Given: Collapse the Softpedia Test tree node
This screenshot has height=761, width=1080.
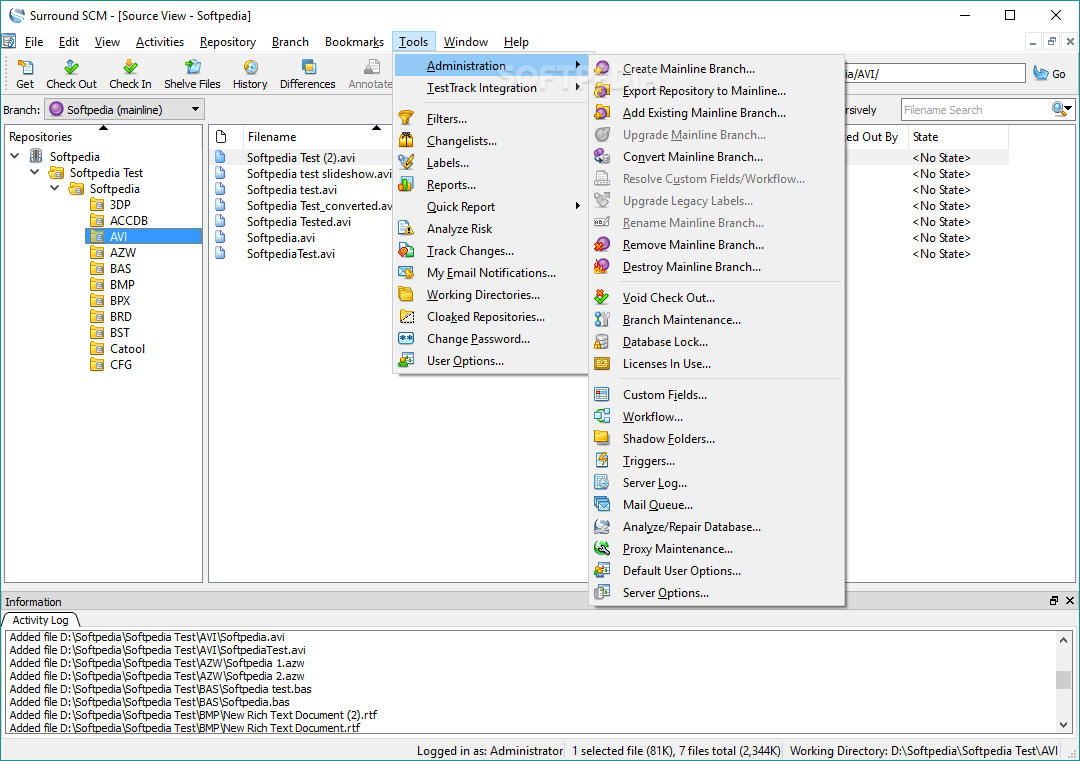Looking at the screenshot, I should (x=35, y=172).
